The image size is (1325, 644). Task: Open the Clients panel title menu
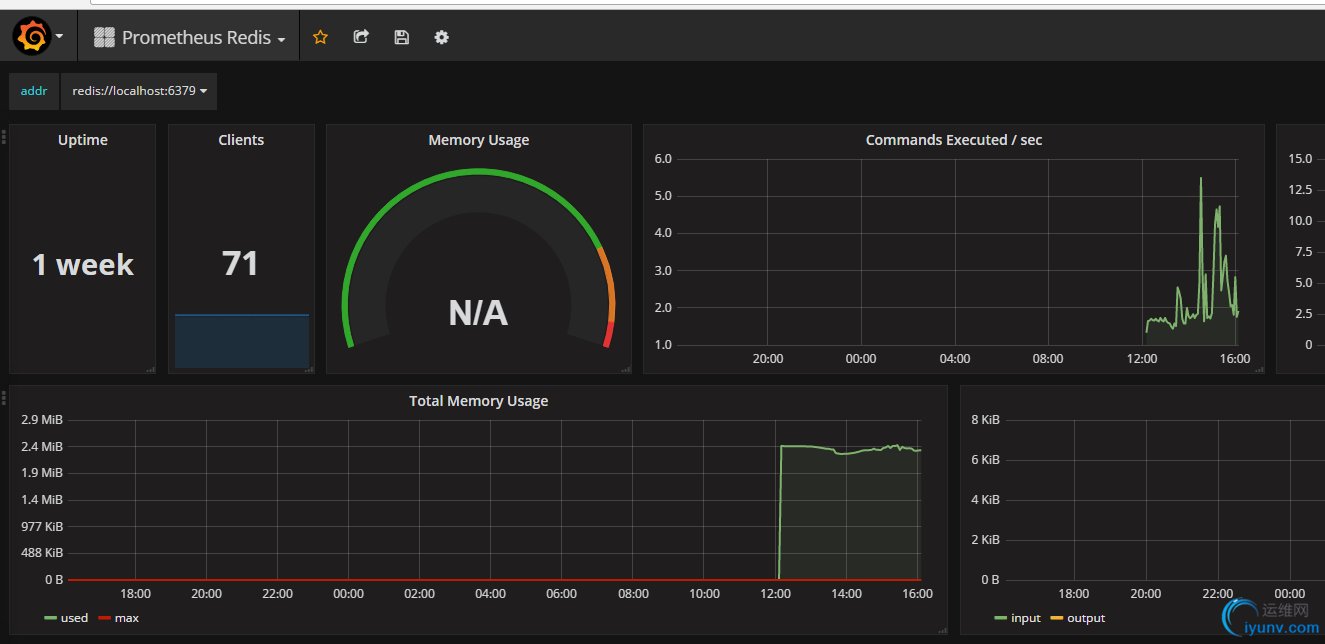coord(241,140)
